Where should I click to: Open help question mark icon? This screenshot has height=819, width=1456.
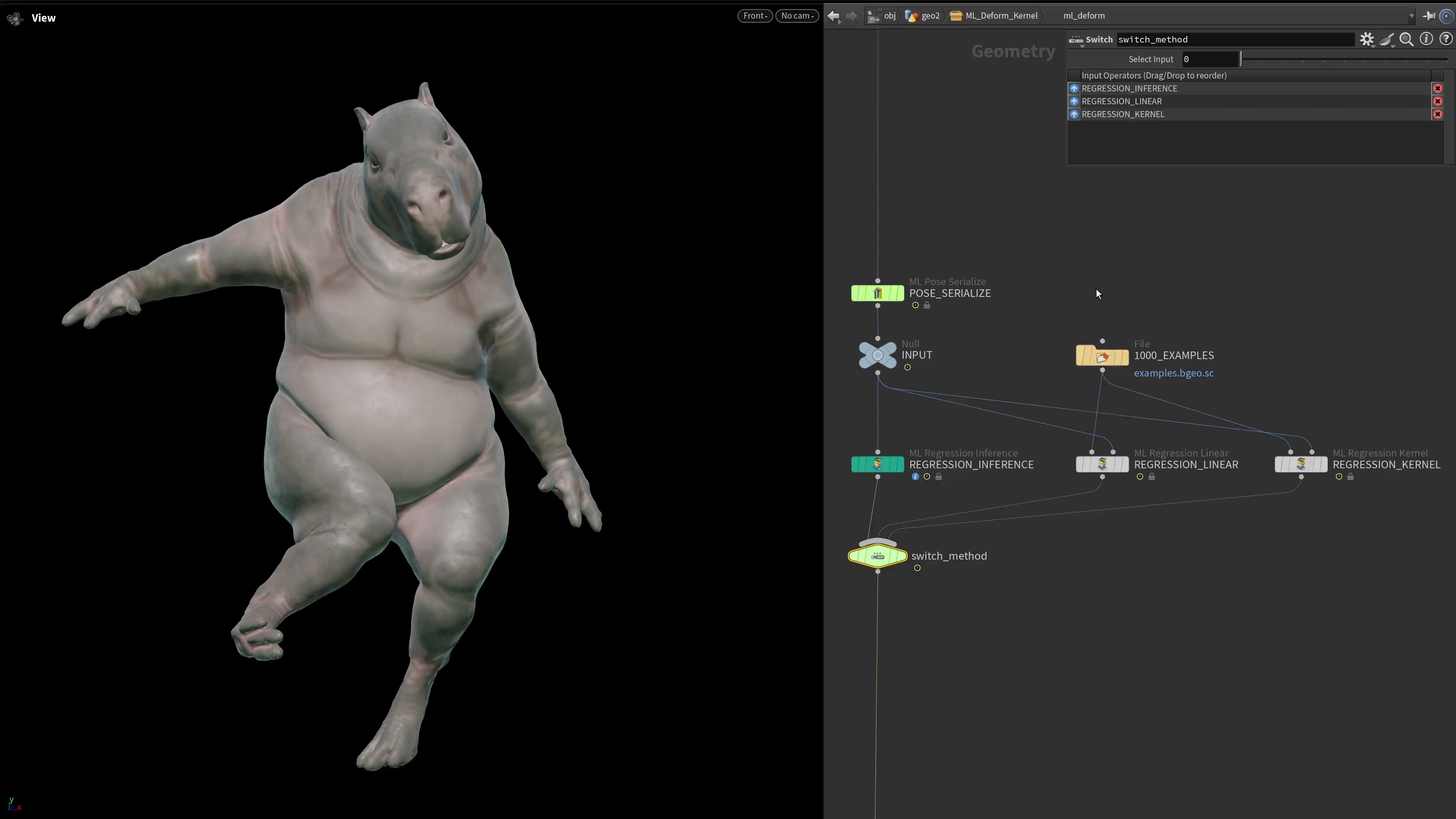tap(1445, 39)
